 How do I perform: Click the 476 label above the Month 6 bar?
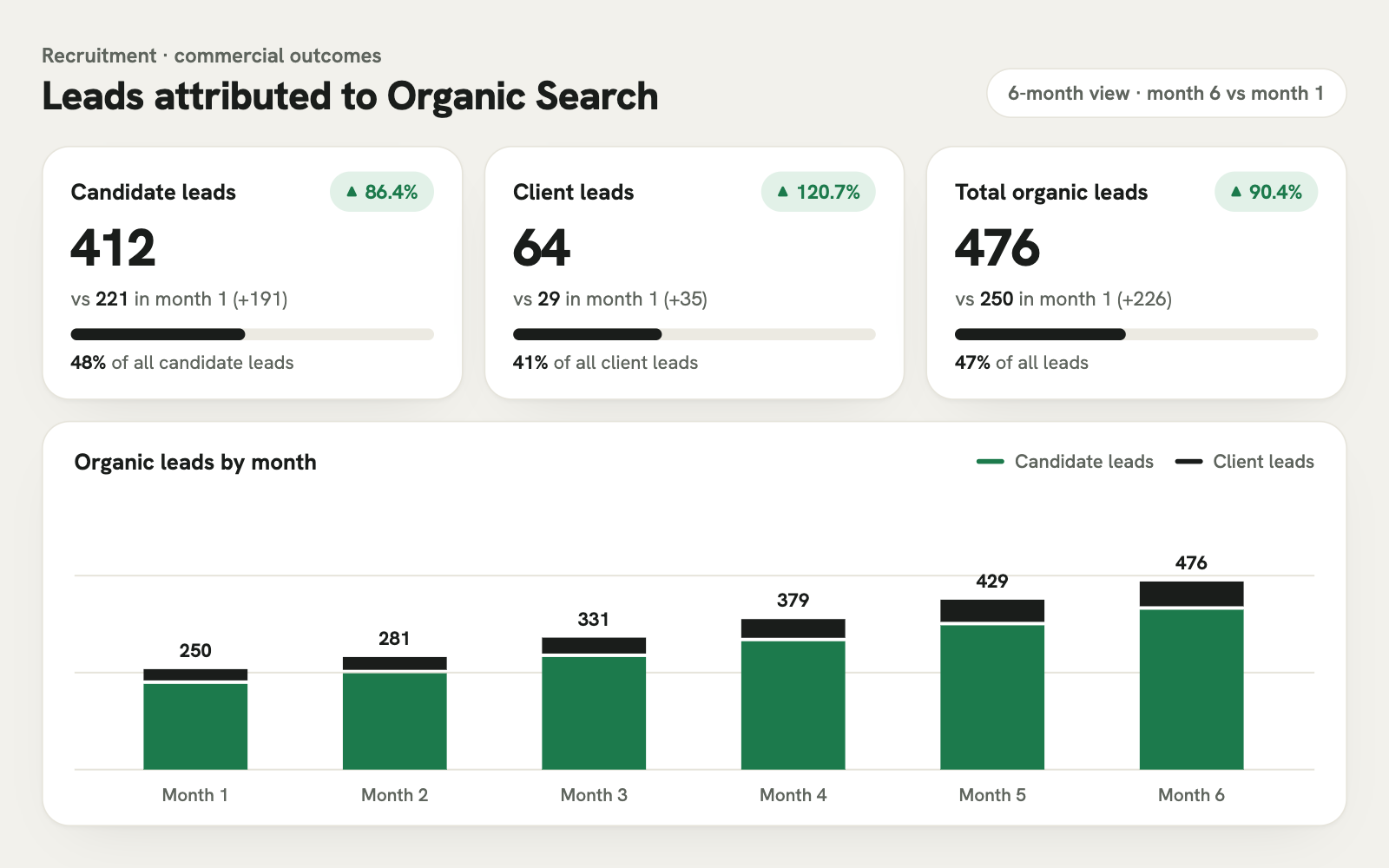tap(1191, 562)
